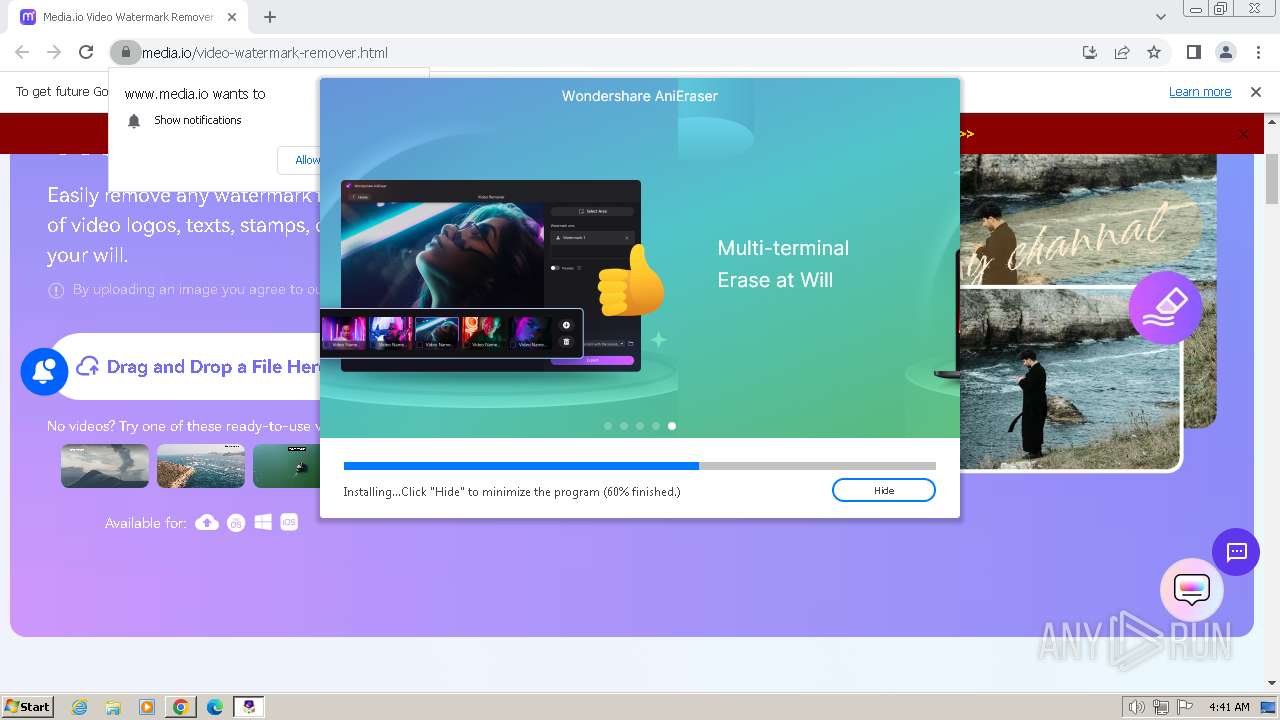The height and width of the screenshot is (720, 1280).
Task: Open the network tray icon
Action: coord(1160,707)
